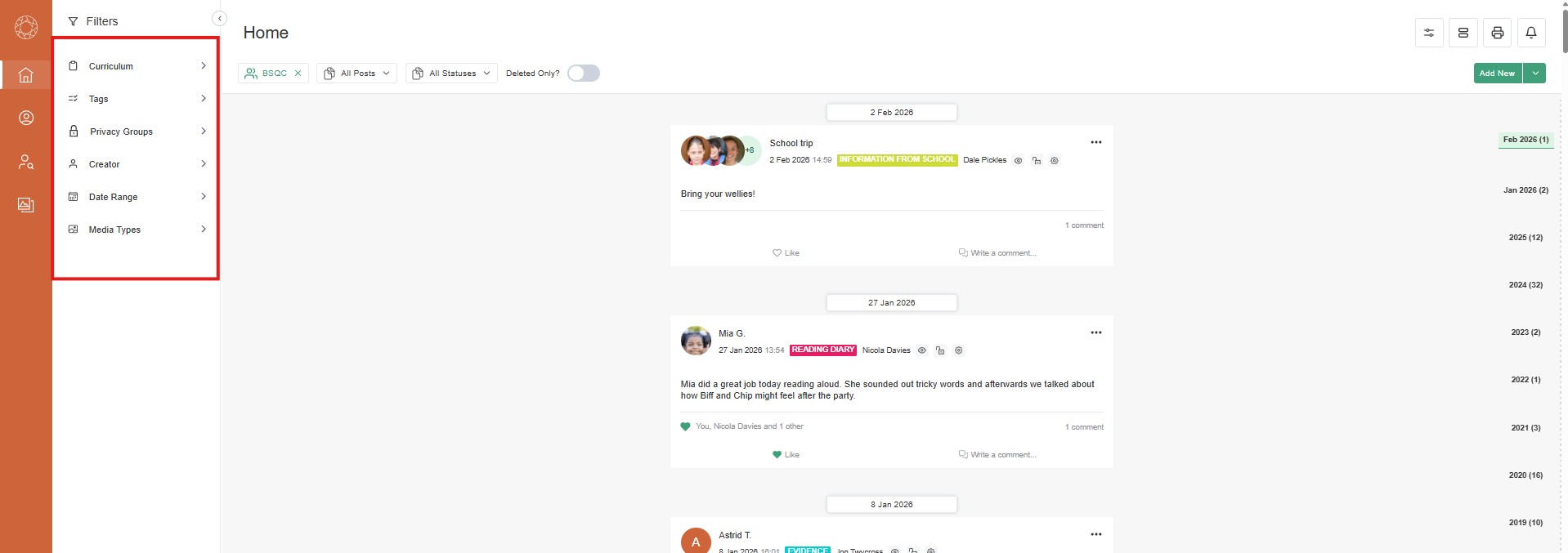Click the app logo at top of sidebar
The width and height of the screenshot is (1568, 553).
tap(26, 27)
